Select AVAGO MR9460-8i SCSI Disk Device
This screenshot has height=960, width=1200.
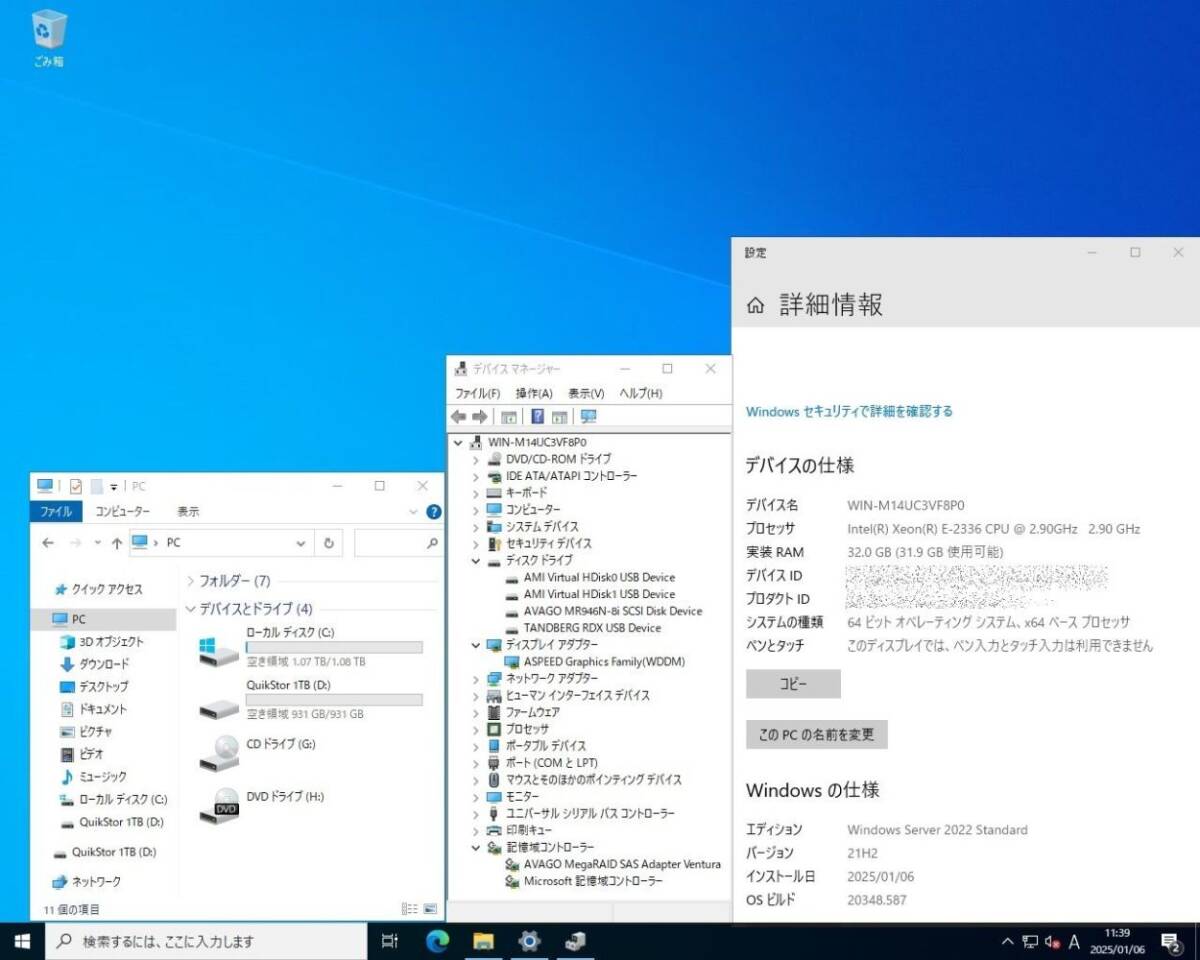tap(613, 611)
